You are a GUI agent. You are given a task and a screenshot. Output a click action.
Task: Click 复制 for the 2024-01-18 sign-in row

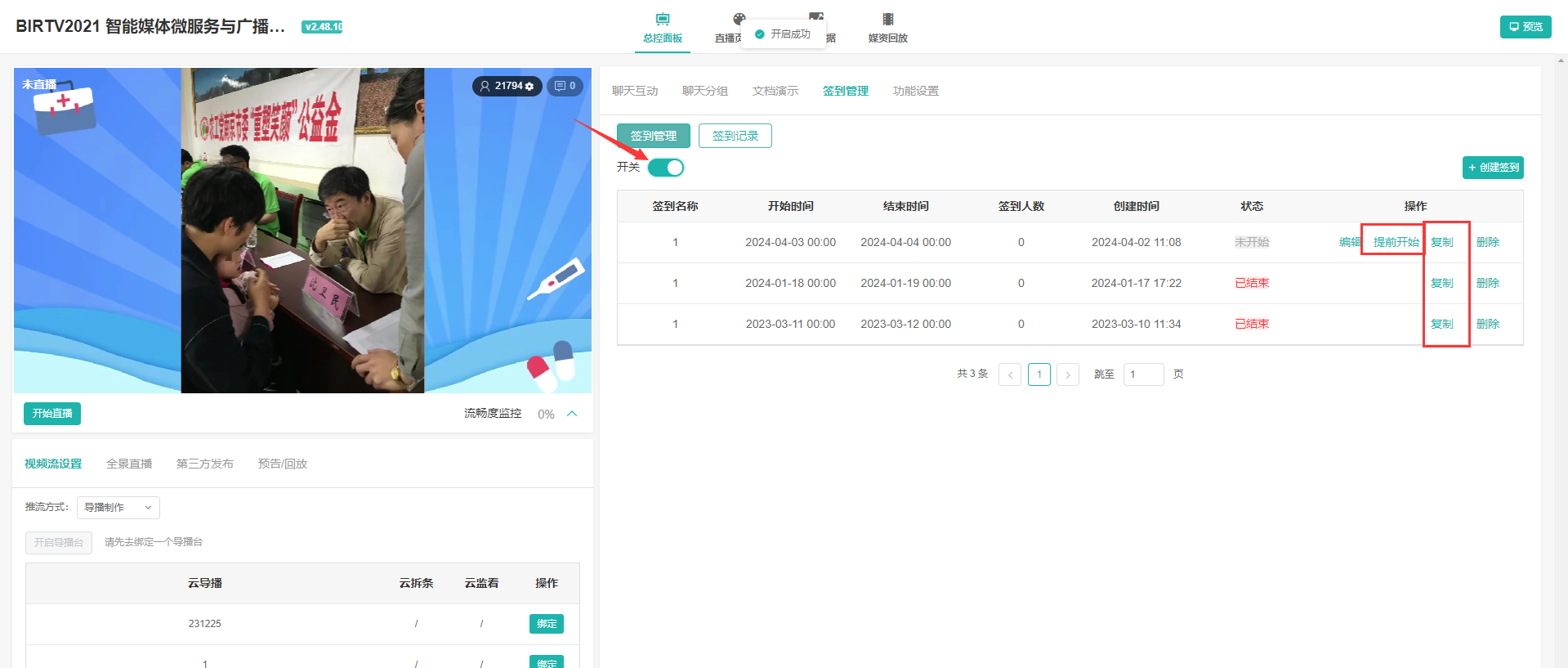point(1442,283)
